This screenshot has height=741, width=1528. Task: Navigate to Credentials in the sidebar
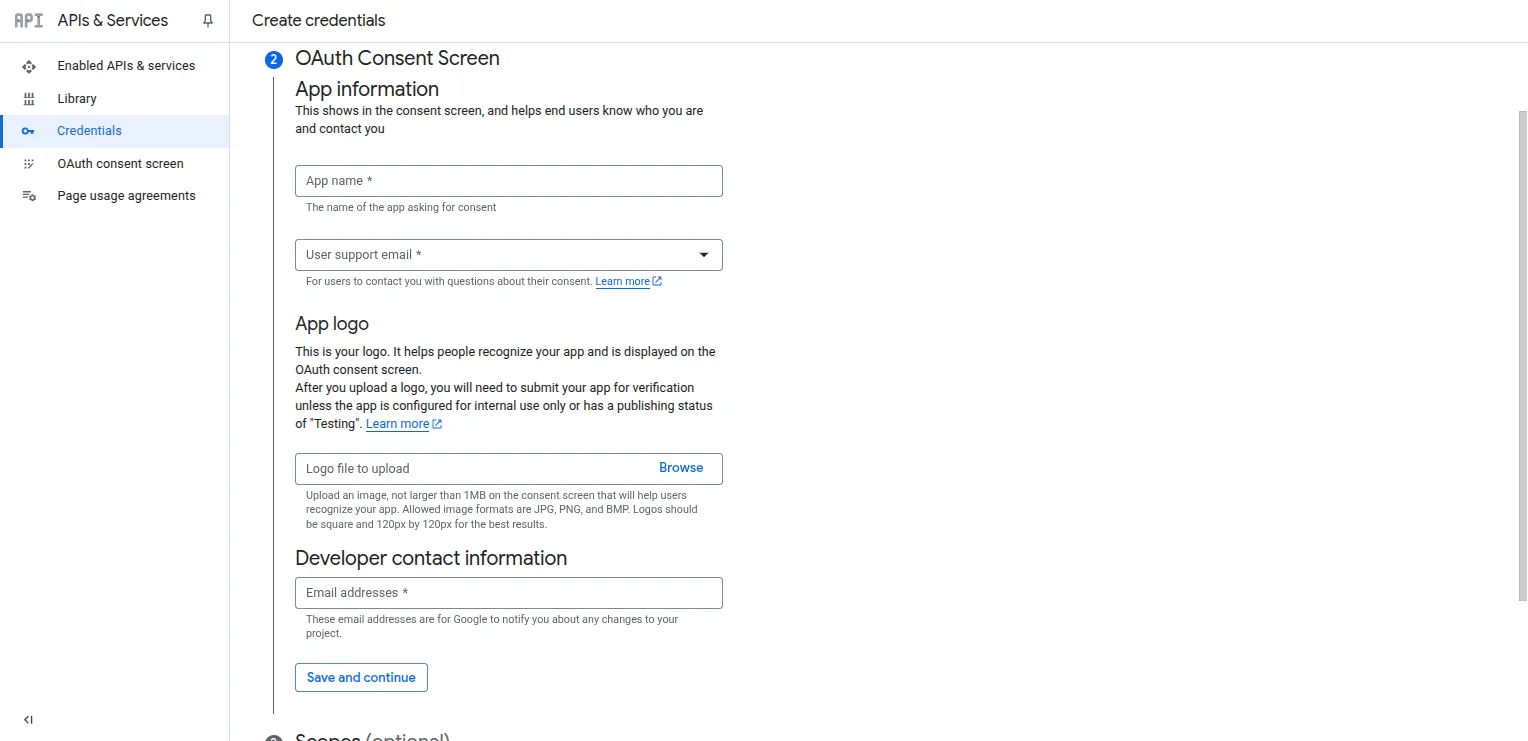[89, 131]
